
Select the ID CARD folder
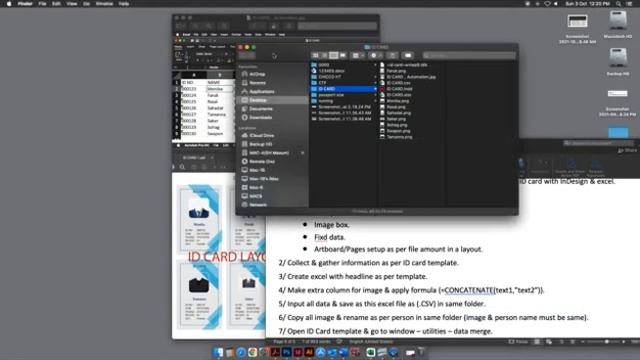[344, 89]
